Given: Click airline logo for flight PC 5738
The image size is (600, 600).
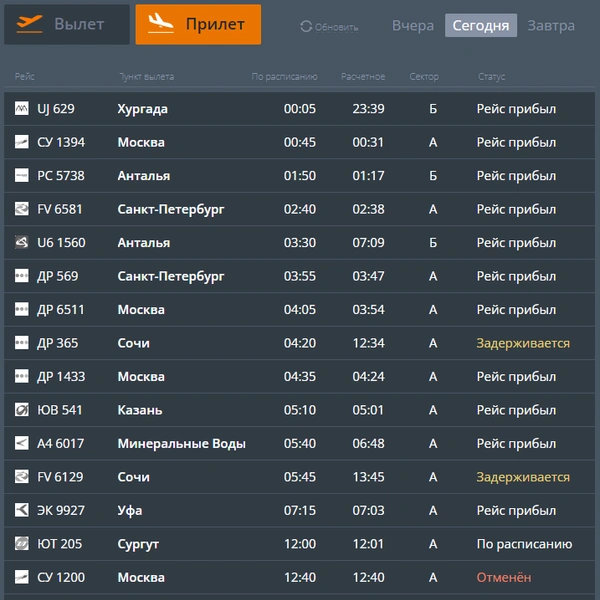Looking at the screenshot, I should [x=21, y=176].
